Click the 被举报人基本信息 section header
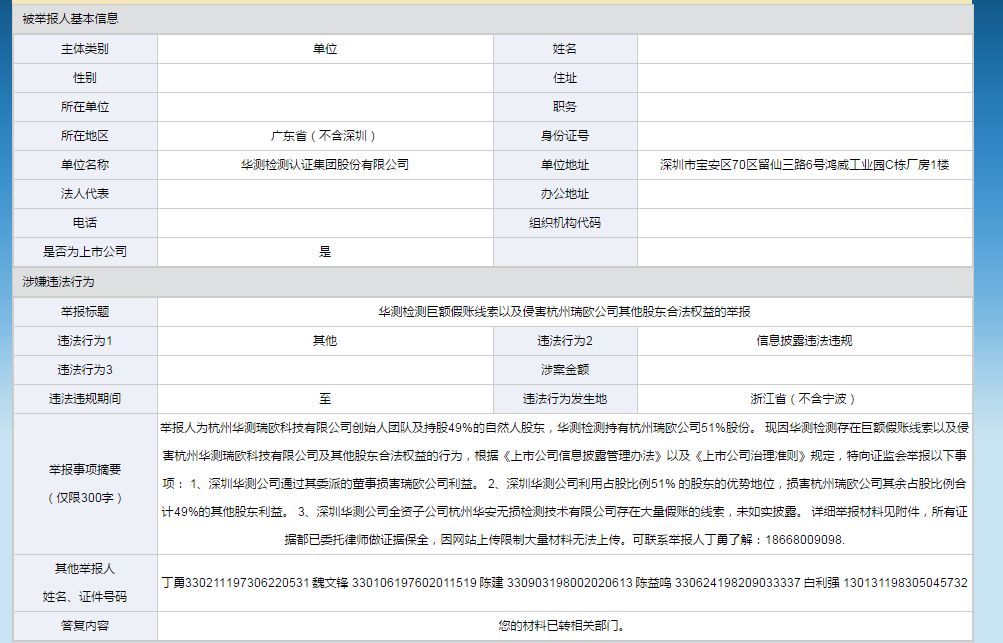The image size is (1003, 643). pos(70,19)
